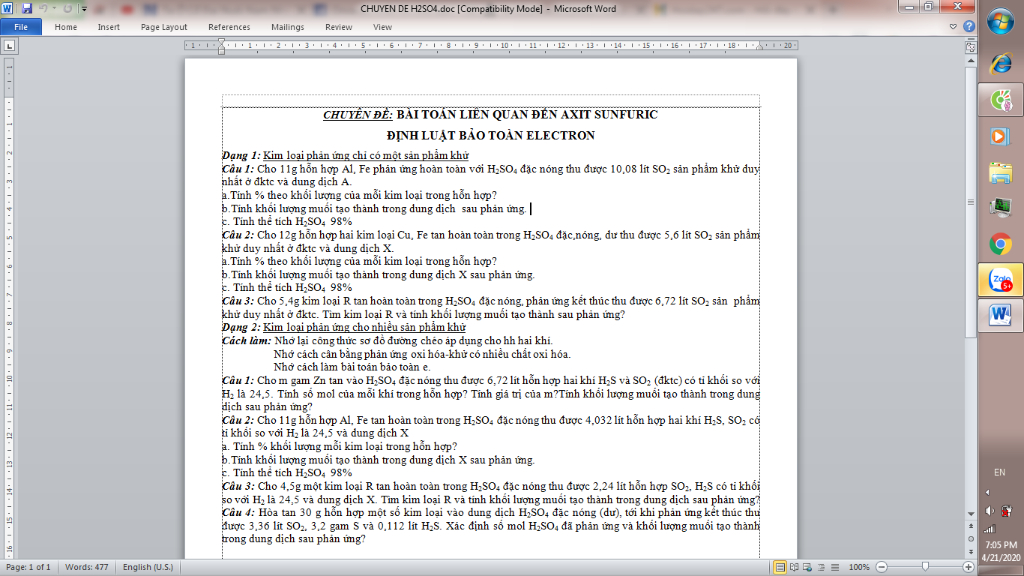1024x576 pixels.
Task: Open the File tab
Action: pos(21,27)
